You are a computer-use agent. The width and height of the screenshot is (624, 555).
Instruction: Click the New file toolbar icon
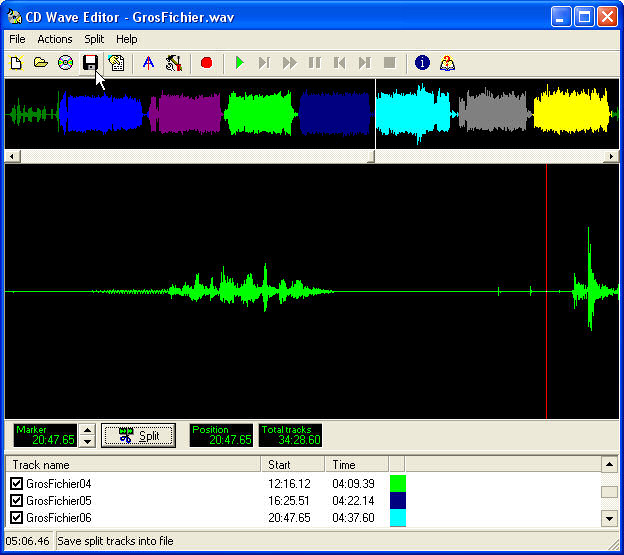click(16, 63)
